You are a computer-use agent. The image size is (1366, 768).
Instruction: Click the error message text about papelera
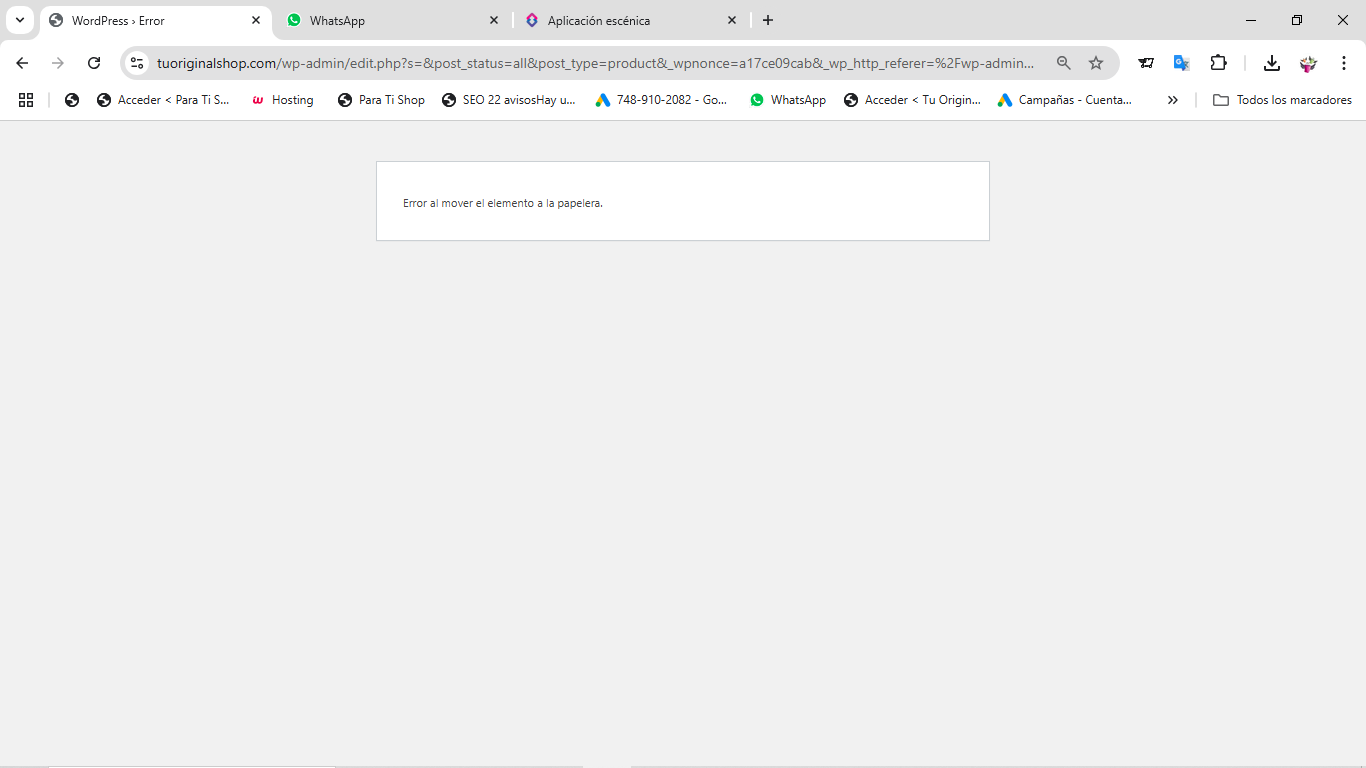point(503,203)
